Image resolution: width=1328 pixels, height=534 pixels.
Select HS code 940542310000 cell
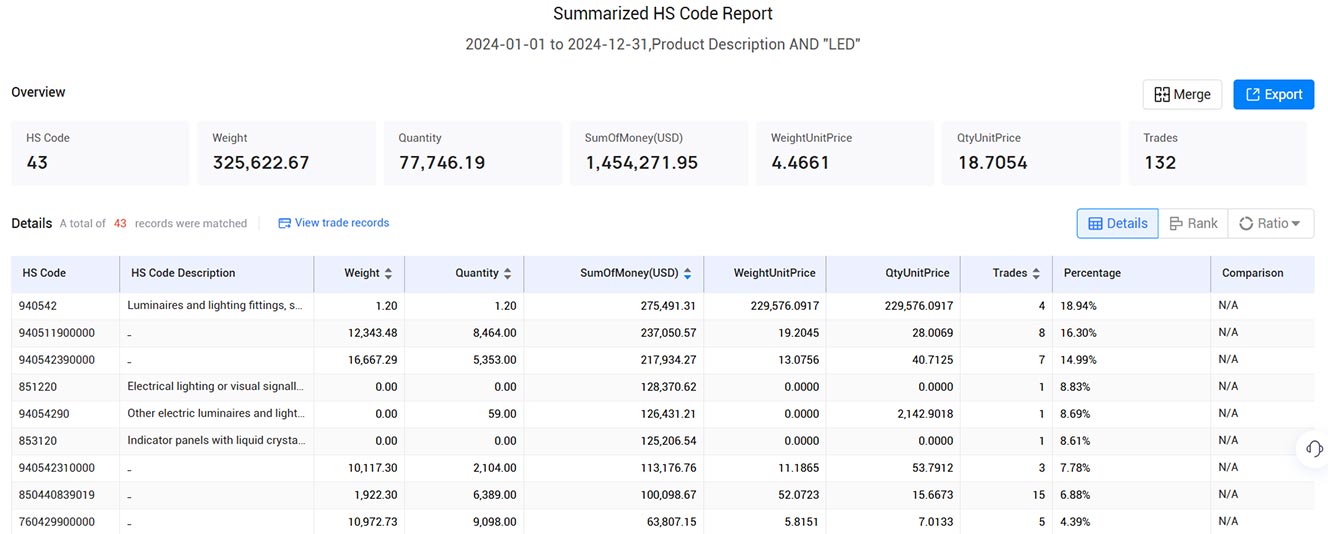pyautogui.click(x=57, y=467)
